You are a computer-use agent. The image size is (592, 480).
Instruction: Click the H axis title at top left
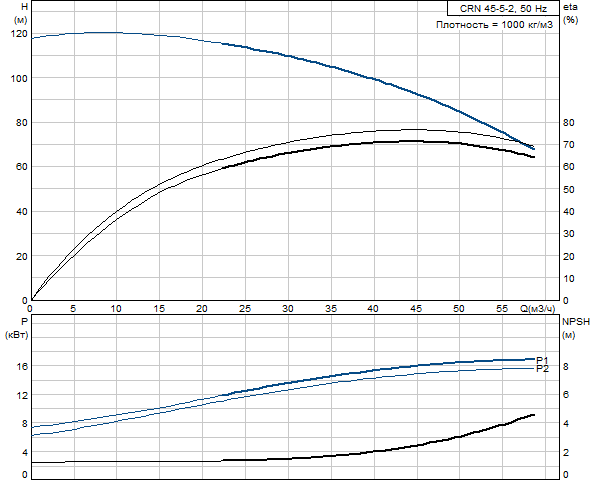click(x=24, y=6)
